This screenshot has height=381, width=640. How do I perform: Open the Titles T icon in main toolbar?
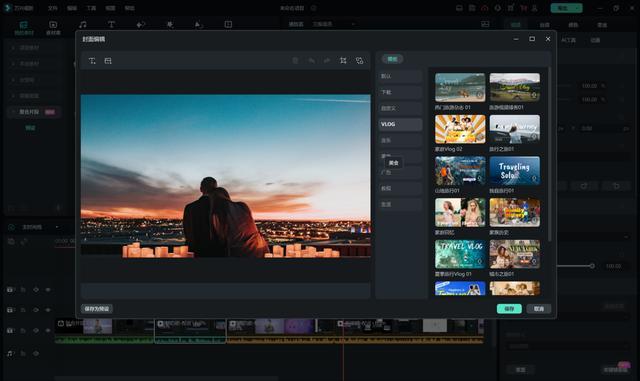pyautogui.click(x=111, y=25)
